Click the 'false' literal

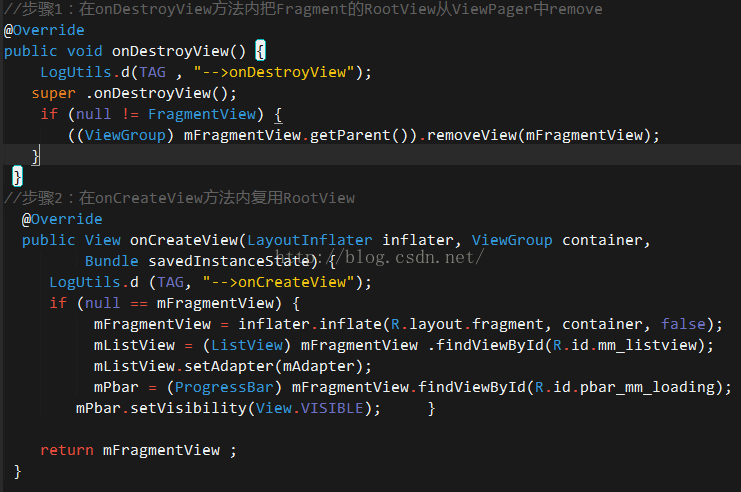pyautogui.click(x=683, y=324)
